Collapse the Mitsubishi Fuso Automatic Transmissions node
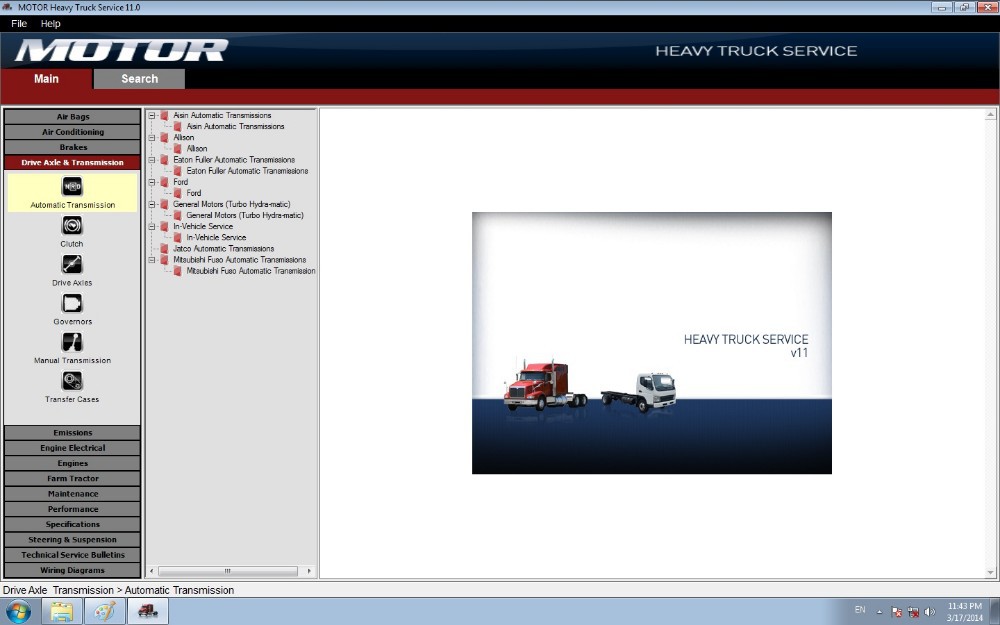 pos(152,260)
